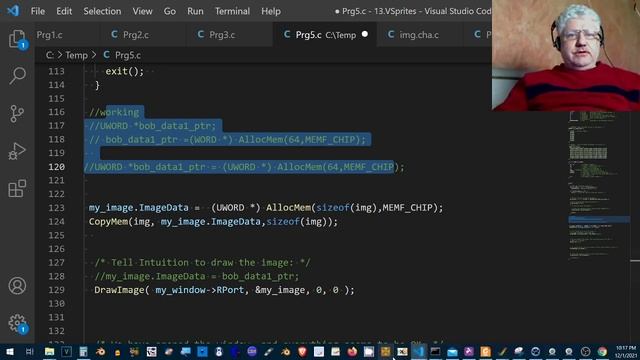The image size is (640, 360).
Task: Click '&my_image' argument on line 129
Action: (280, 290)
